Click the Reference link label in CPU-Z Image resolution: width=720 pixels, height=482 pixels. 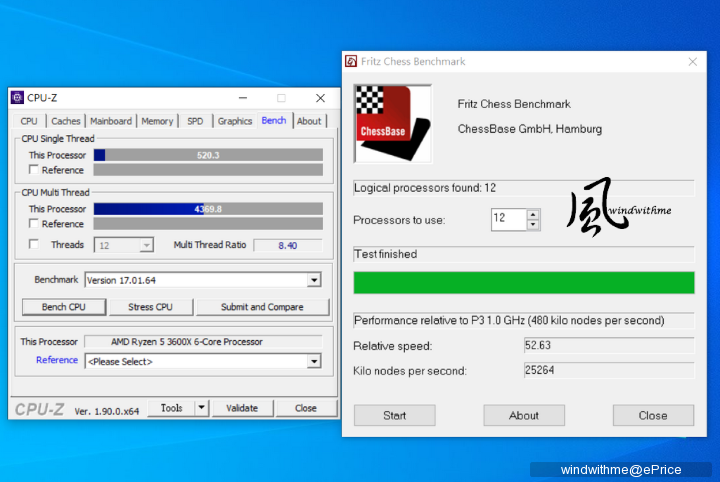pos(57,360)
